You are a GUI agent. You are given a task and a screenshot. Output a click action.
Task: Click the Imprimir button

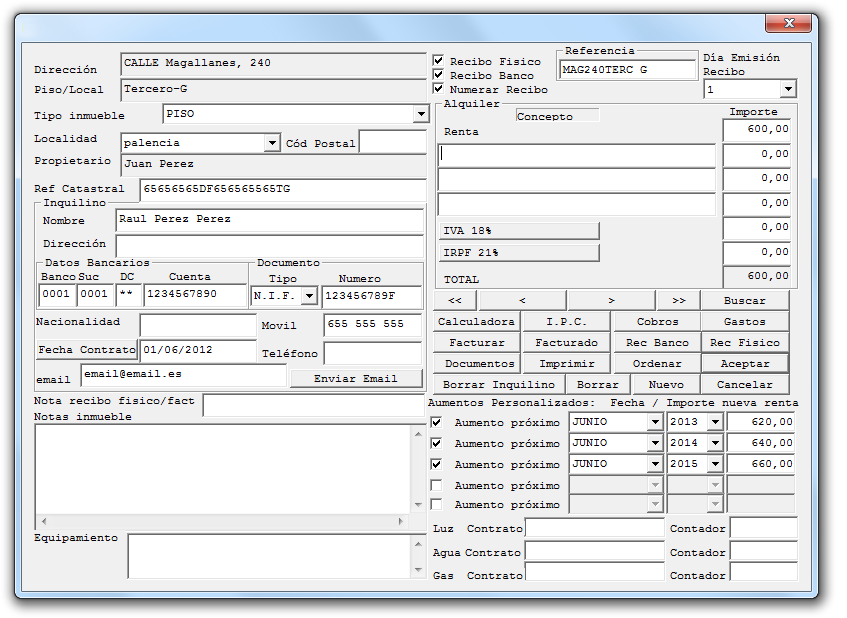click(x=566, y=364)
